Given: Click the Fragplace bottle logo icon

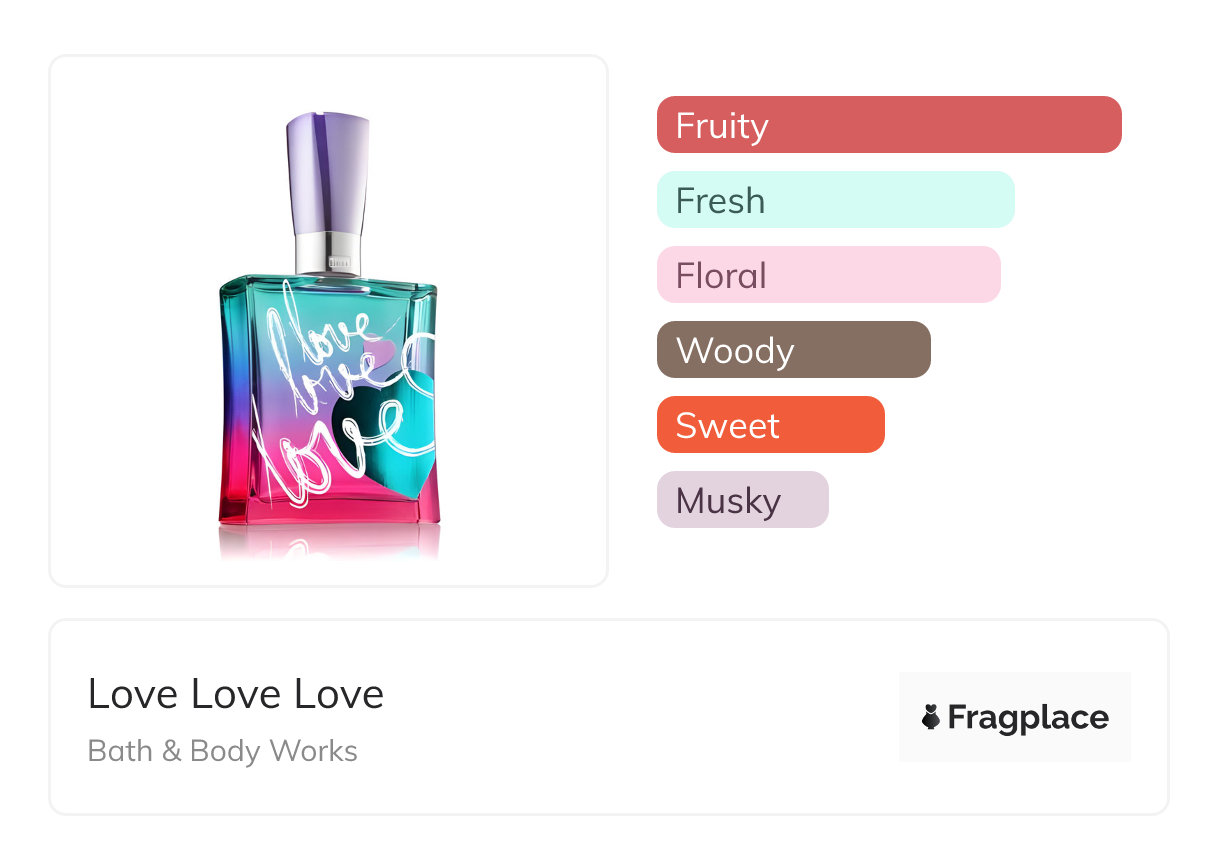Looking at the screenshot, I should [x=931, y=717].
